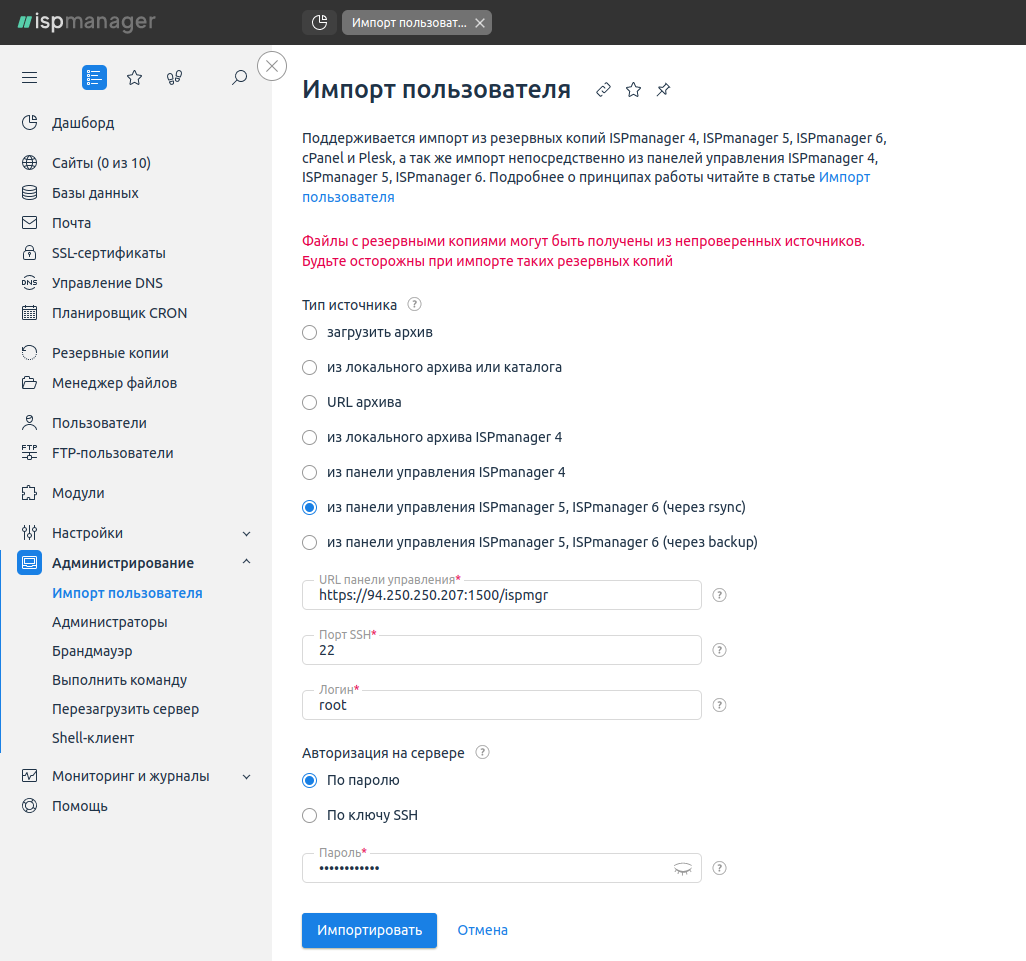Open sidebar favorites star icon
The height and width of the screenshot is (961, 1026).
[135, 78]
